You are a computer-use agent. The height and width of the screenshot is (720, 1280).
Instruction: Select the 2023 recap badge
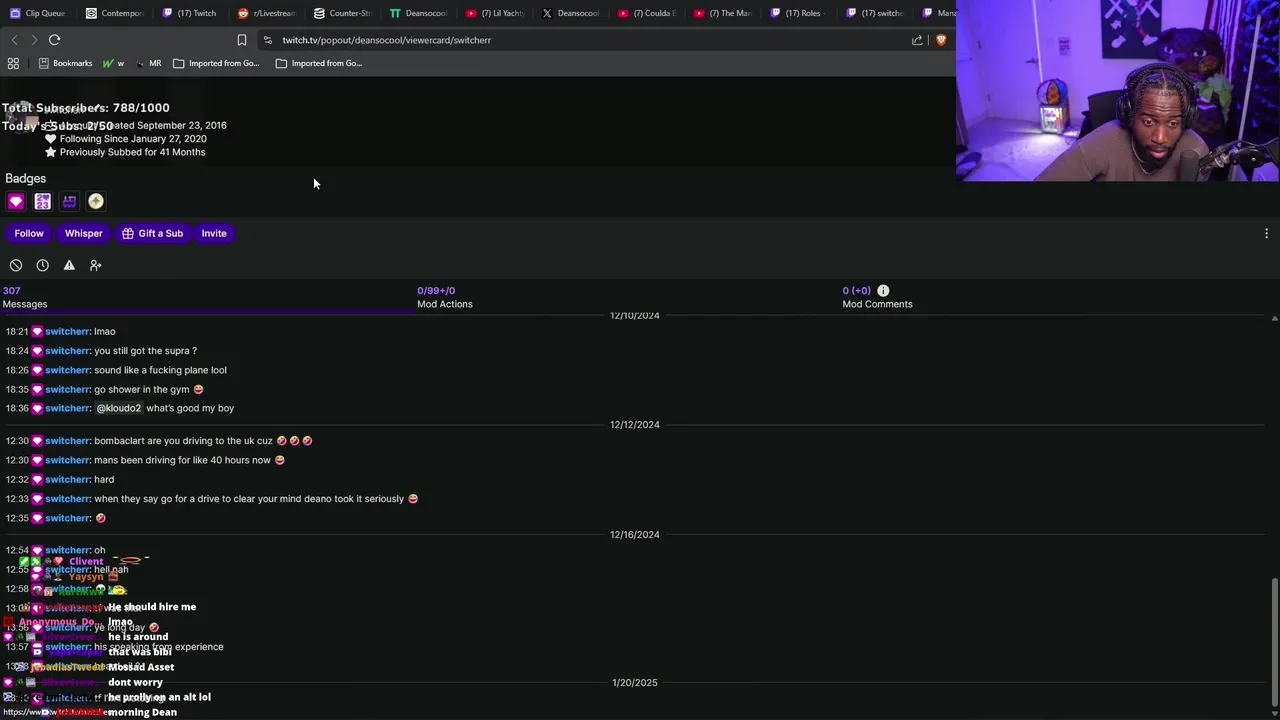point(42,201)
